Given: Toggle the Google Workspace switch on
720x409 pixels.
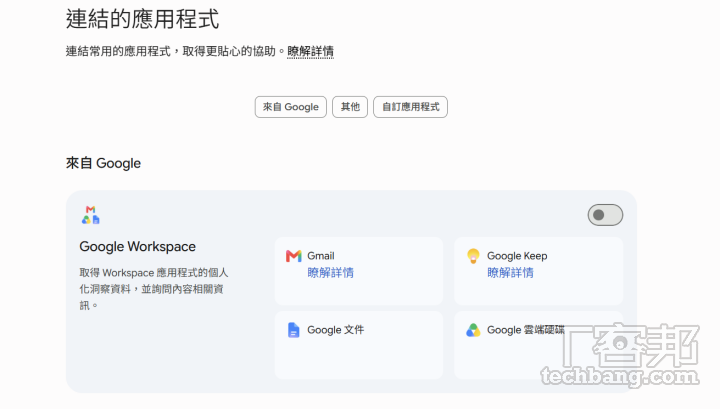Looking at the screenshot, I should tap(605, 215).
